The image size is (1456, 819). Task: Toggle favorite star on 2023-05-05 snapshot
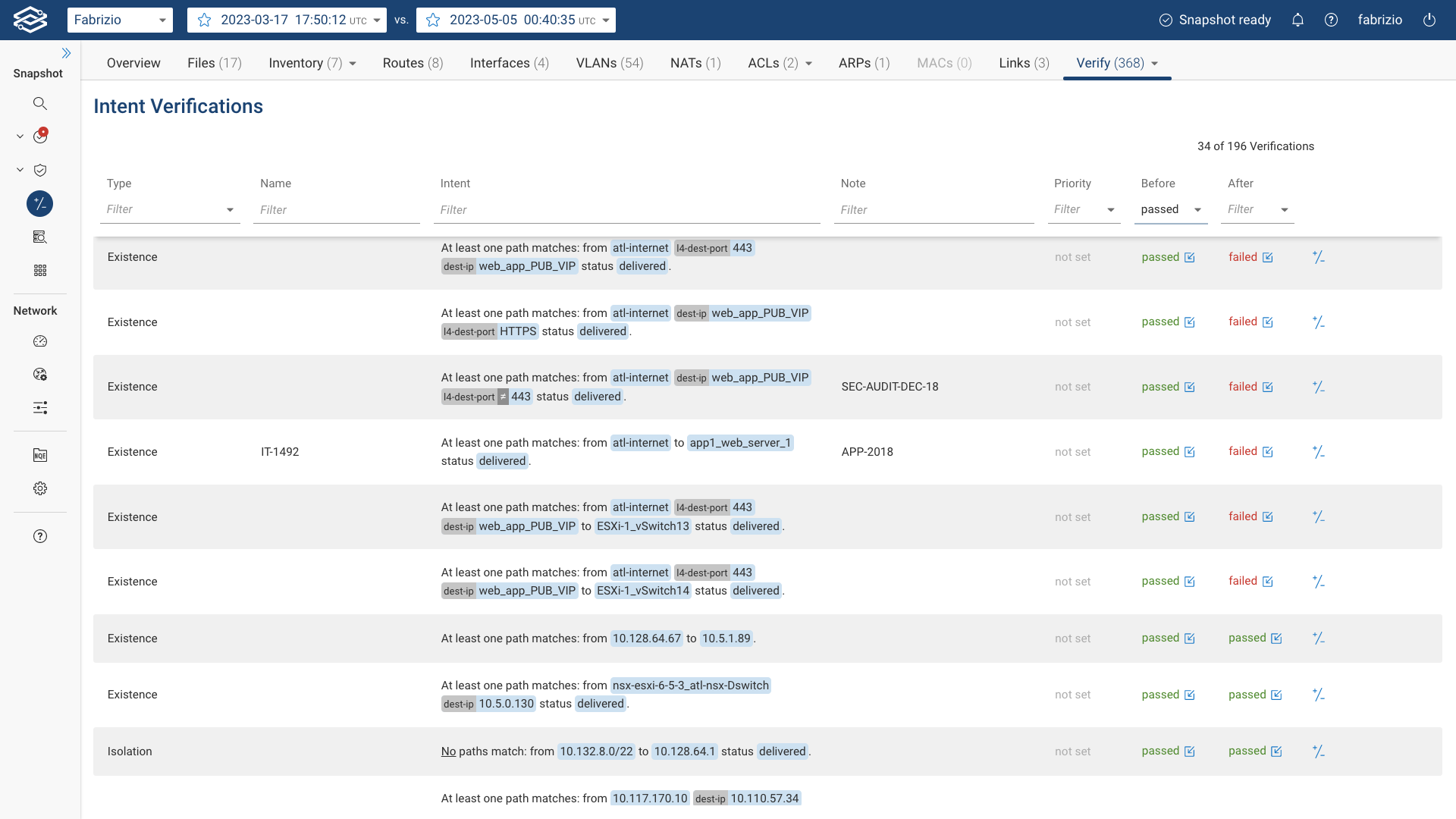433,20
